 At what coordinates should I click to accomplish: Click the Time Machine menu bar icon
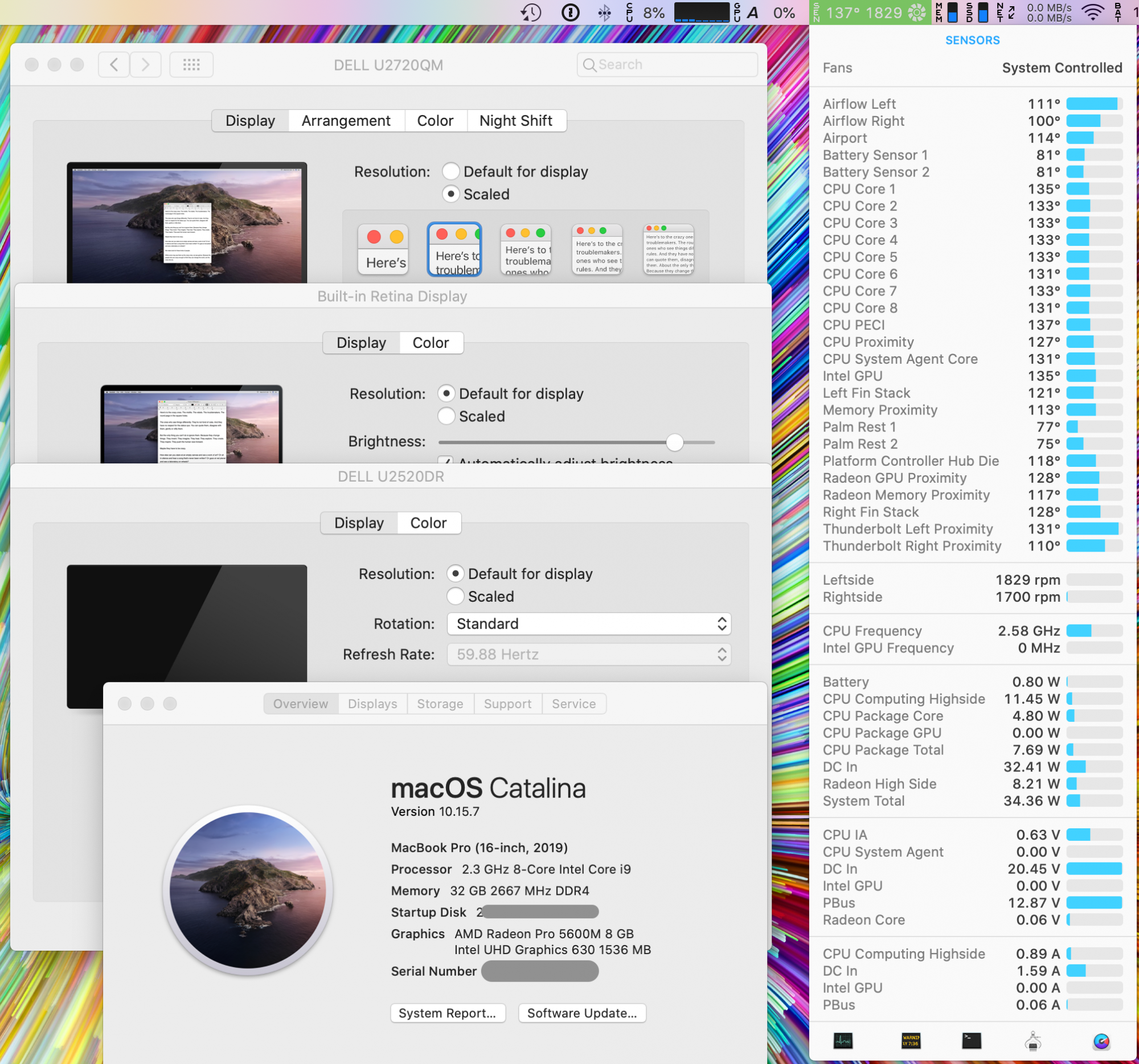[x=531, y=13]
